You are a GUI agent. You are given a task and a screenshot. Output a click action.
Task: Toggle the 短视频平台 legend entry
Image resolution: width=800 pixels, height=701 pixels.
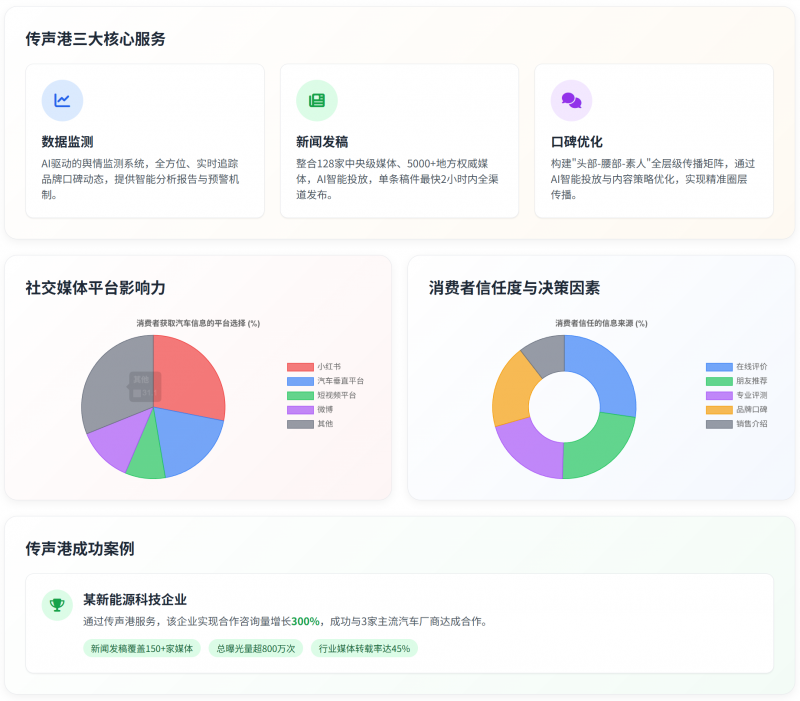click(x=336, y=395)
